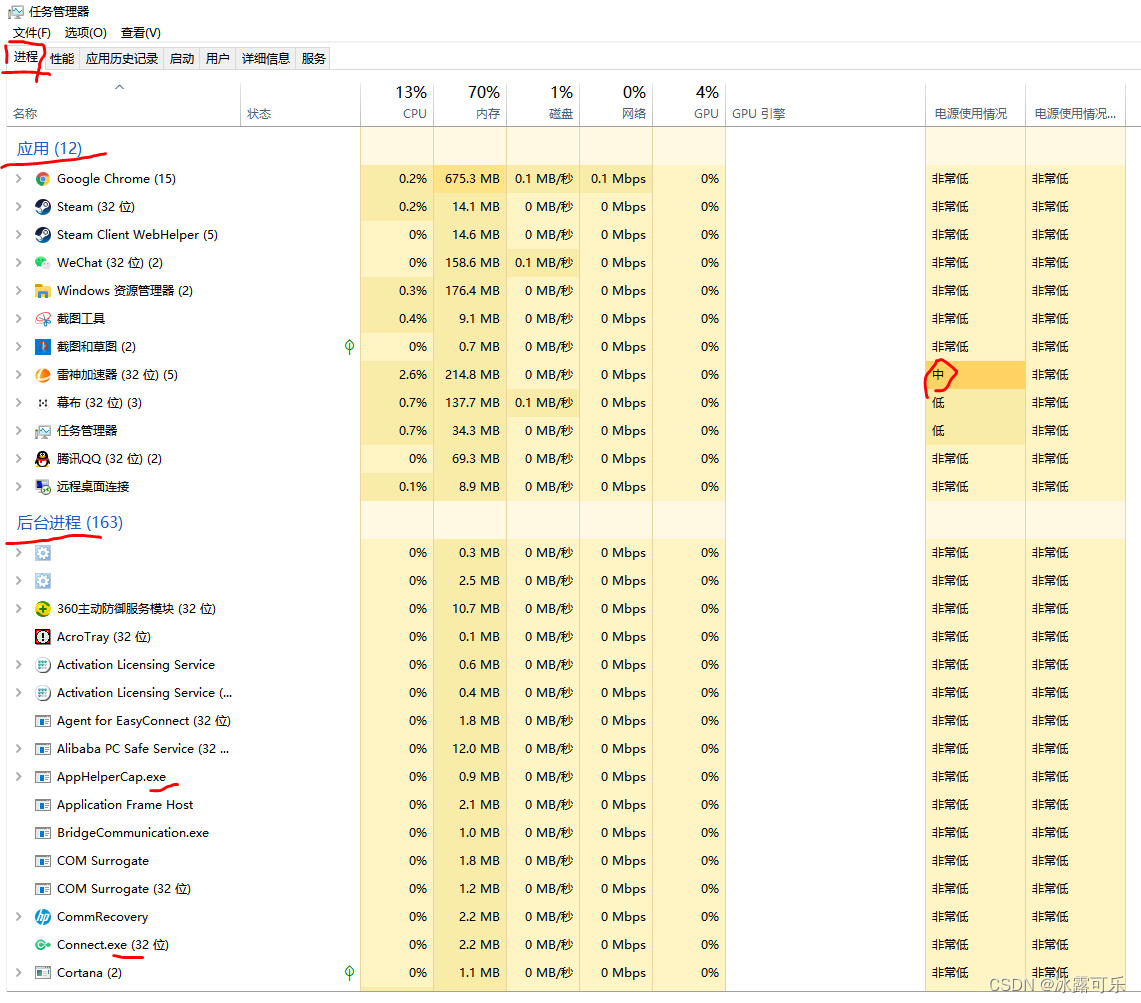Expand the 腾讯QQ (32 位) group
The width and height of the screenshot is (1141, 1003).
19,459
